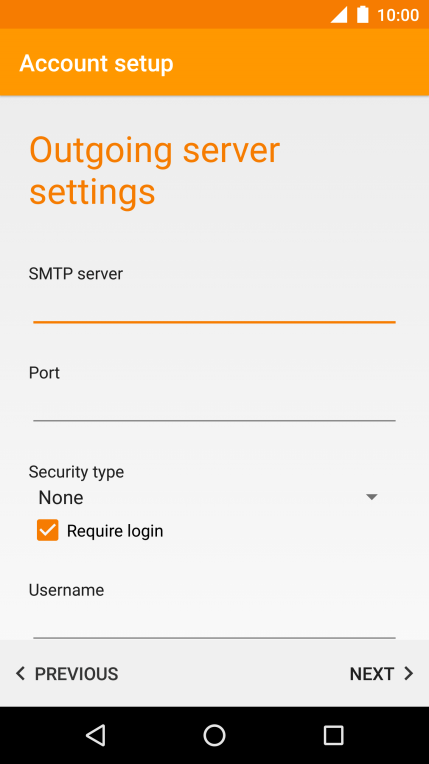Focus the Port input field

tap(214, 404)
